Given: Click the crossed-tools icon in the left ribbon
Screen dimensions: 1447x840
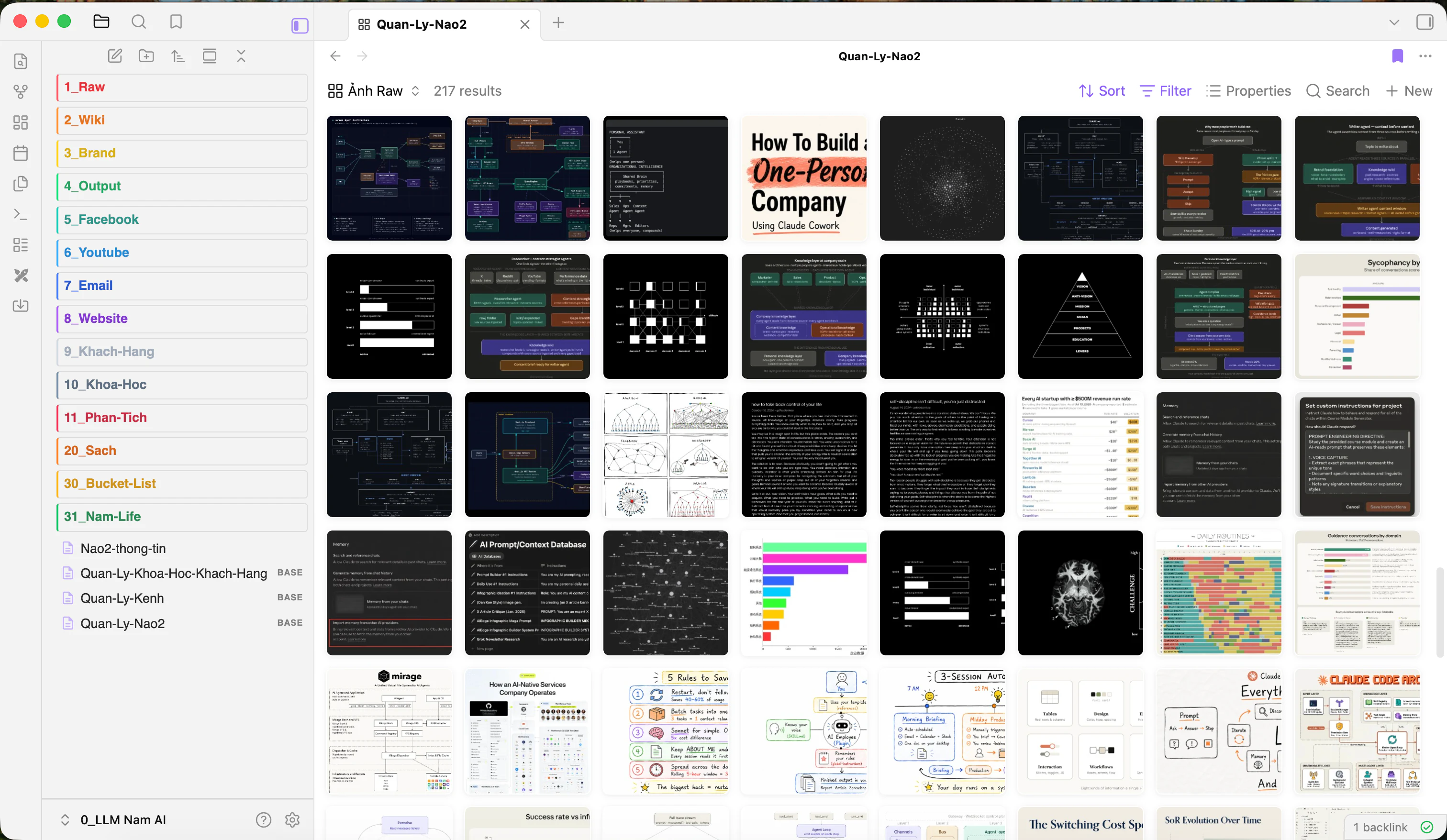Looking at the screenshot, I should 21,276.
